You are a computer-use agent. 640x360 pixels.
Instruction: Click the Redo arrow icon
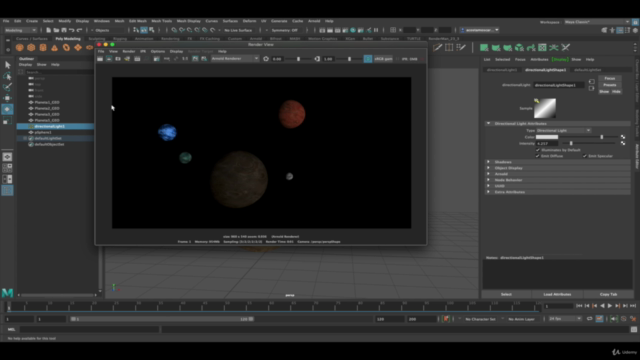coord(79,30)
